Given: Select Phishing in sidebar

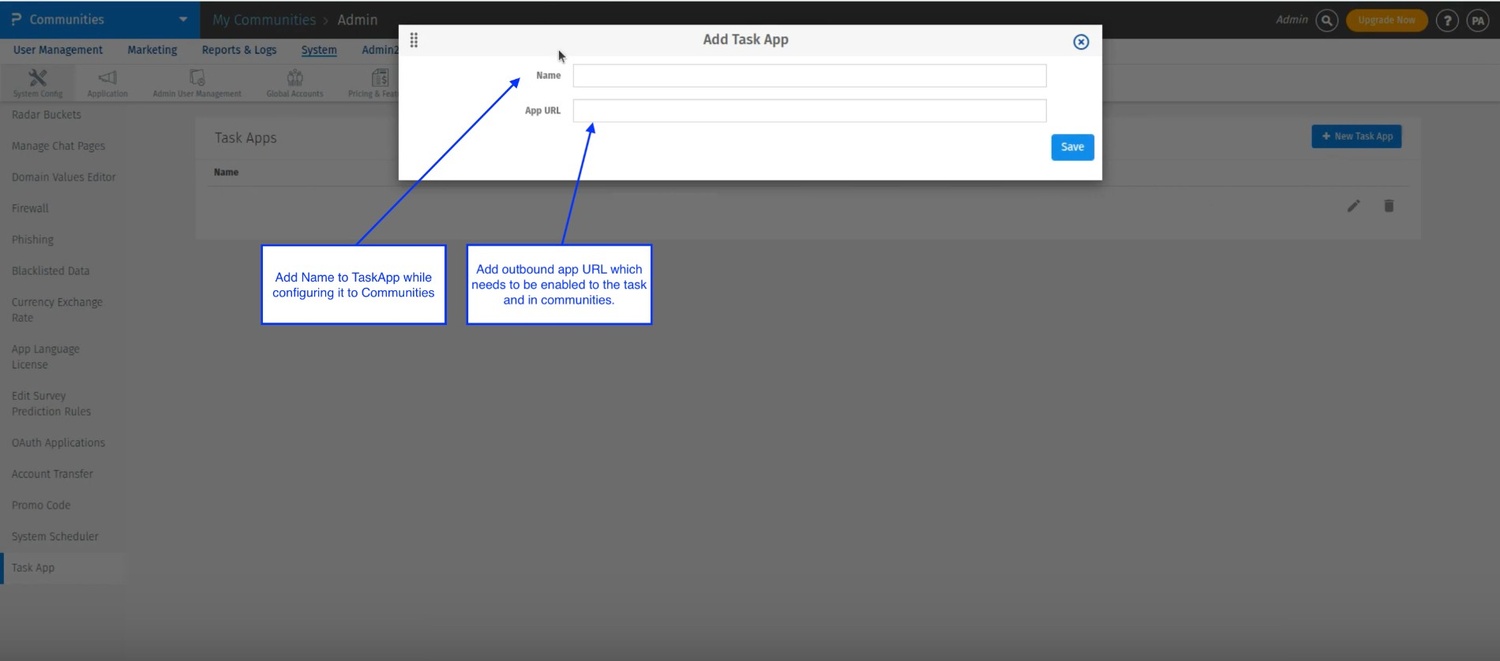Looking at the screenshot, I should click(33, 240).
